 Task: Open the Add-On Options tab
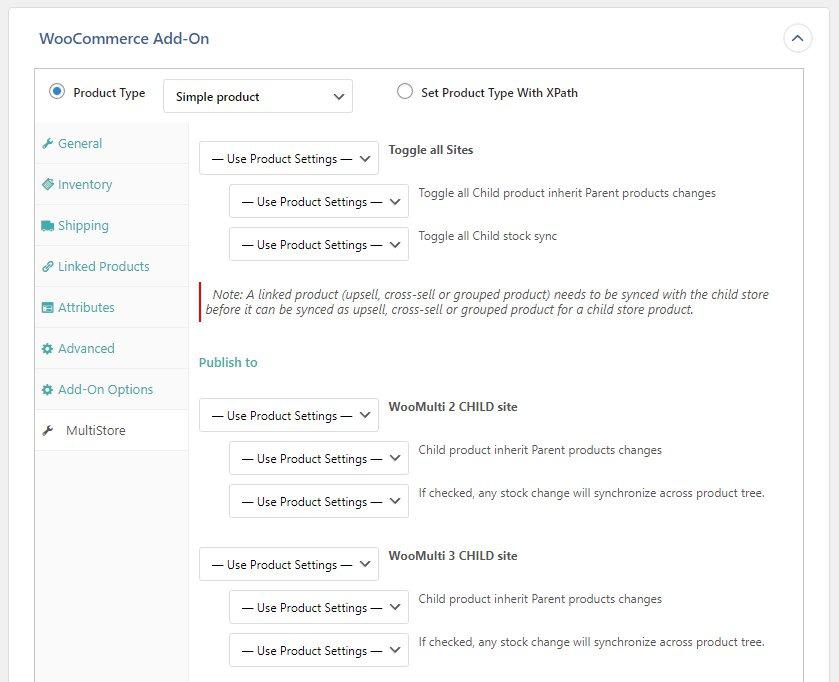[105, 390]
